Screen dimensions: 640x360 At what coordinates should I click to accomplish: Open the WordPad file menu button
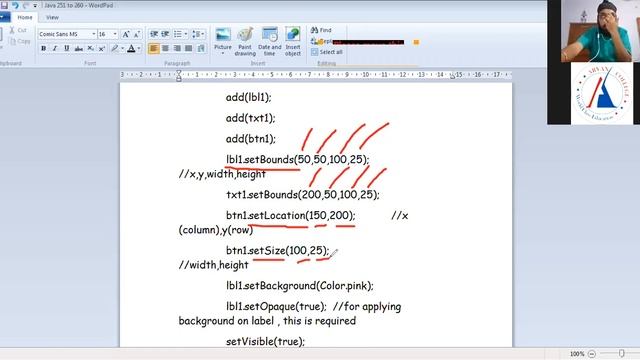tap(4, 18)
